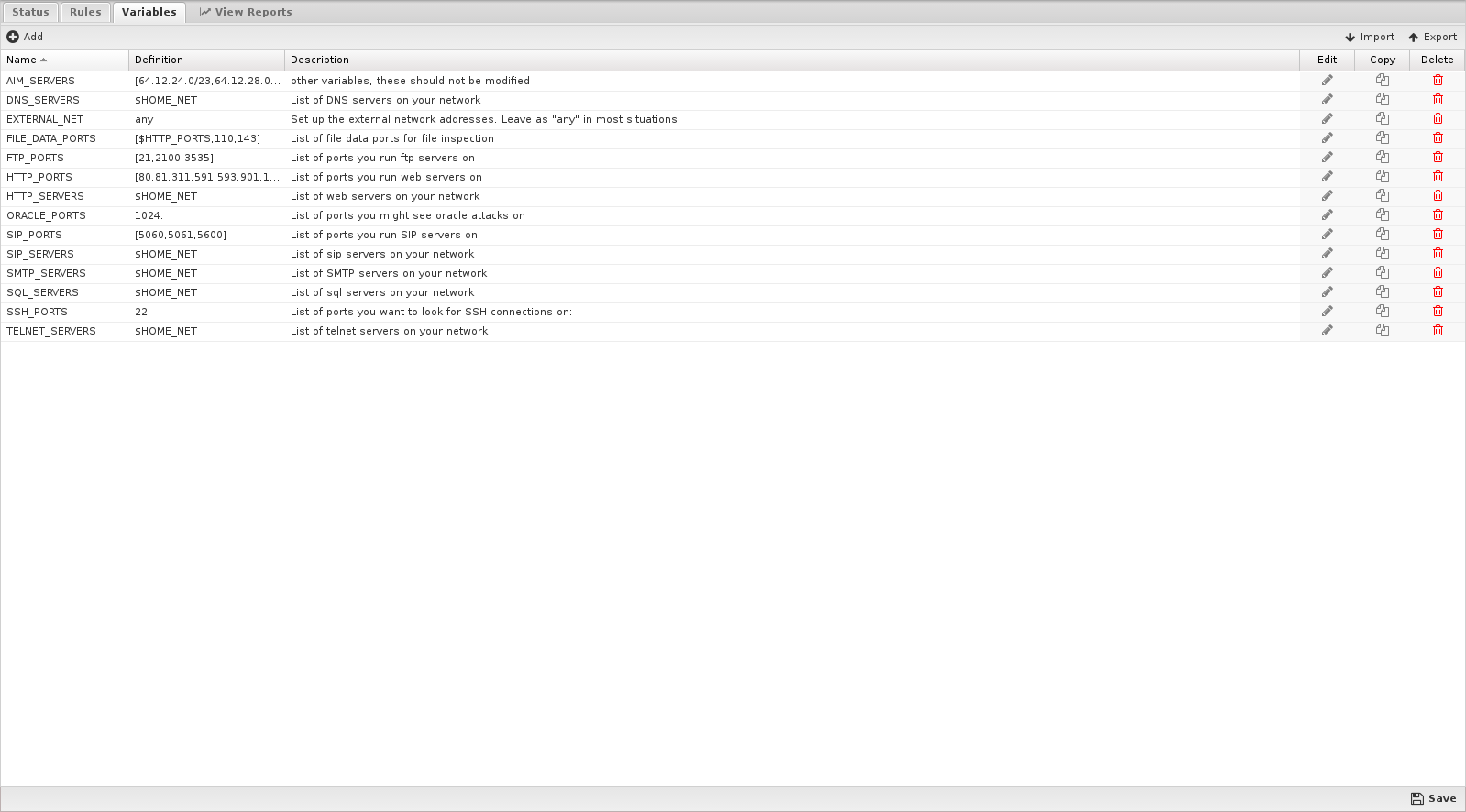The height and width of the screenshot is (812, 1466).
Task: Delete the TELNET_SERVERS variable
Action: pyautogui.click(x=1438, y=331)
